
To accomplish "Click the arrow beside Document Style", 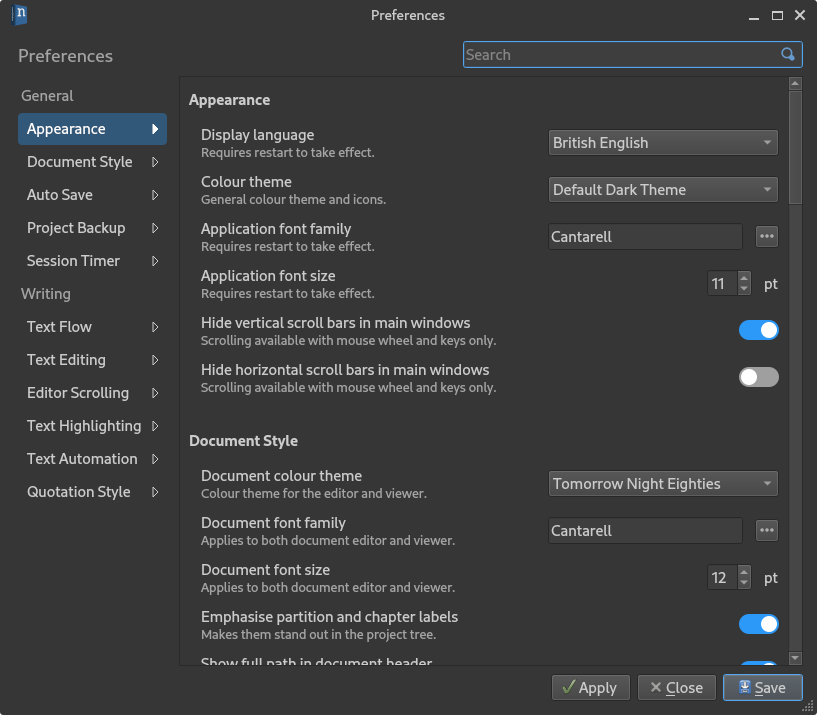I will click(x=155, y=162).
